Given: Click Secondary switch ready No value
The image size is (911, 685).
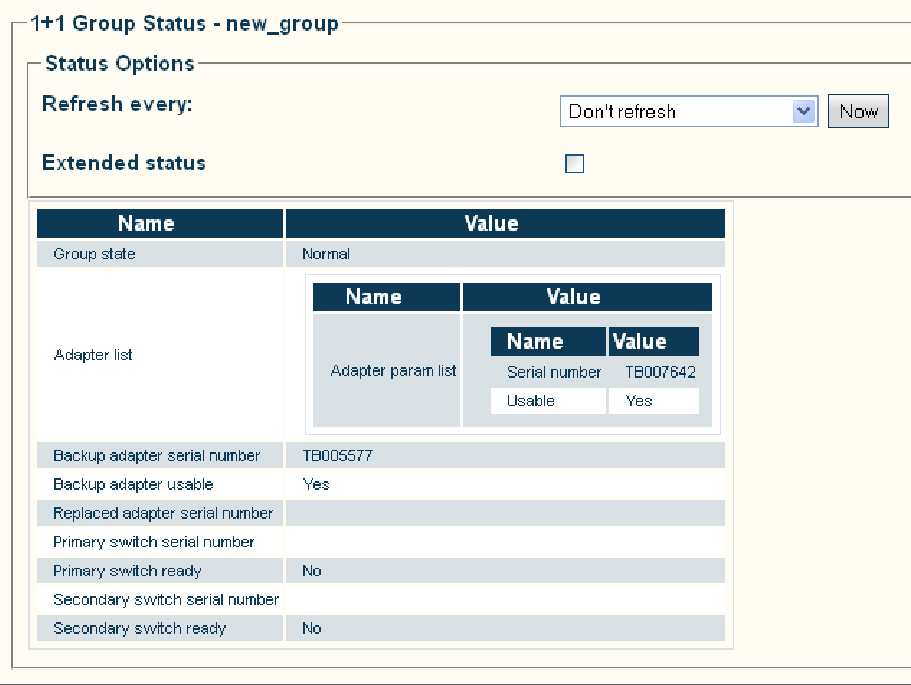Looking at the screenshot, I should pos(312,628).
